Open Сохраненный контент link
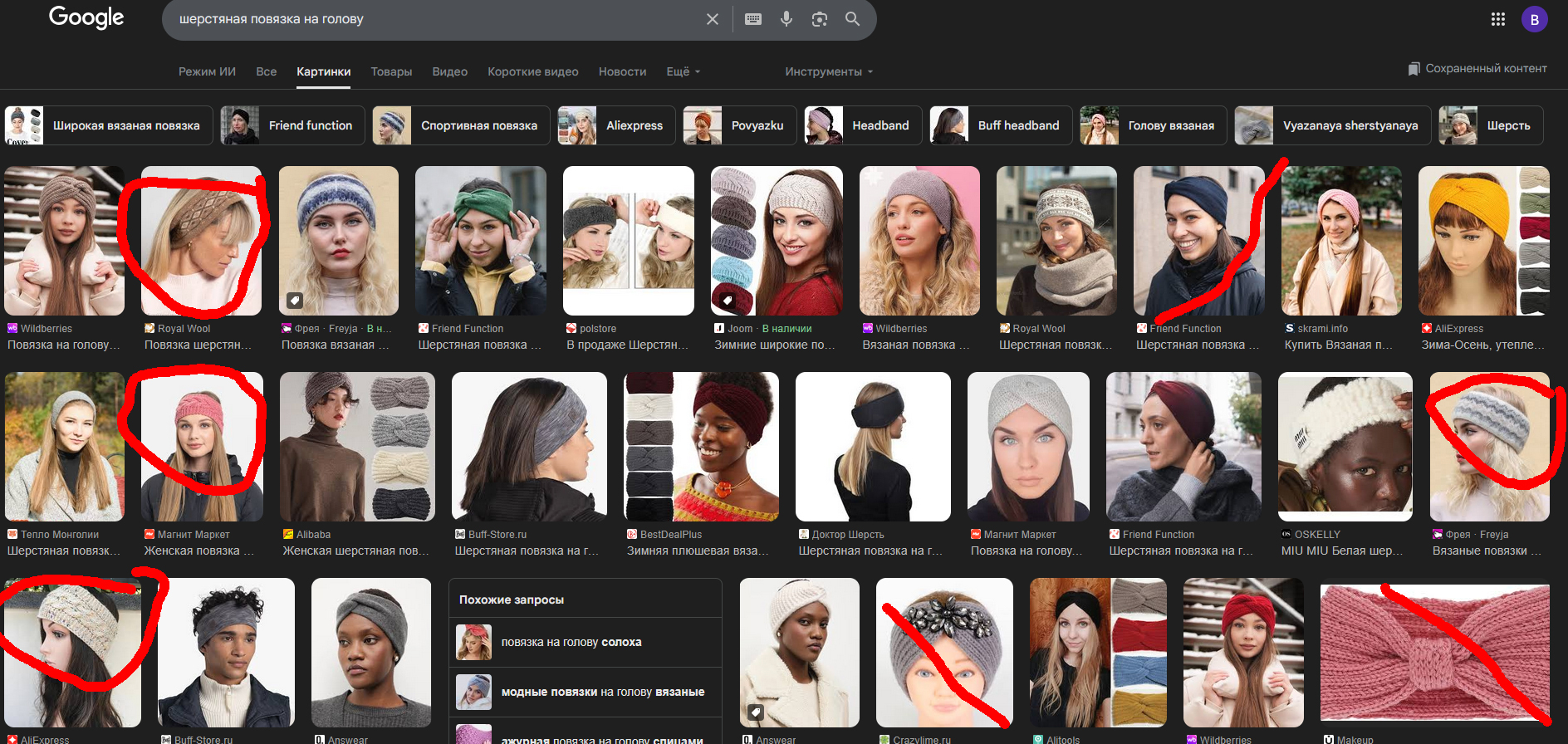Image resolution: width=1568 pixels, height=744 pixels. coord(1477,68)
